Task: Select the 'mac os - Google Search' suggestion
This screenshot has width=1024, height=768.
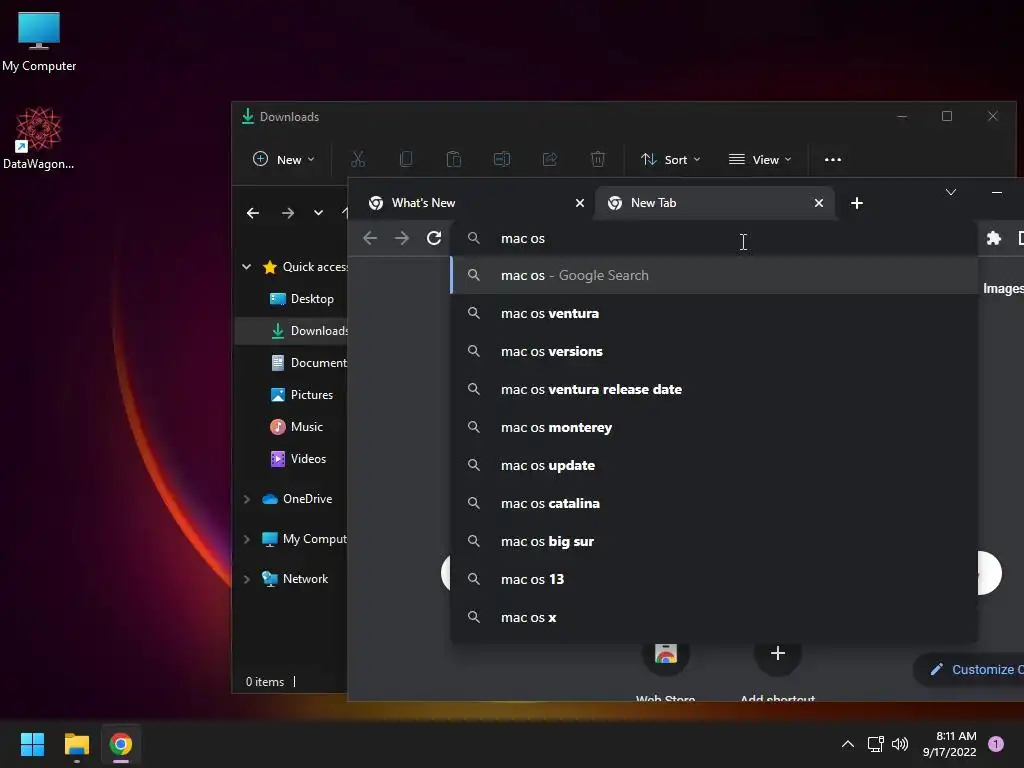Action: pyautogui.click(x=714, y=276)
